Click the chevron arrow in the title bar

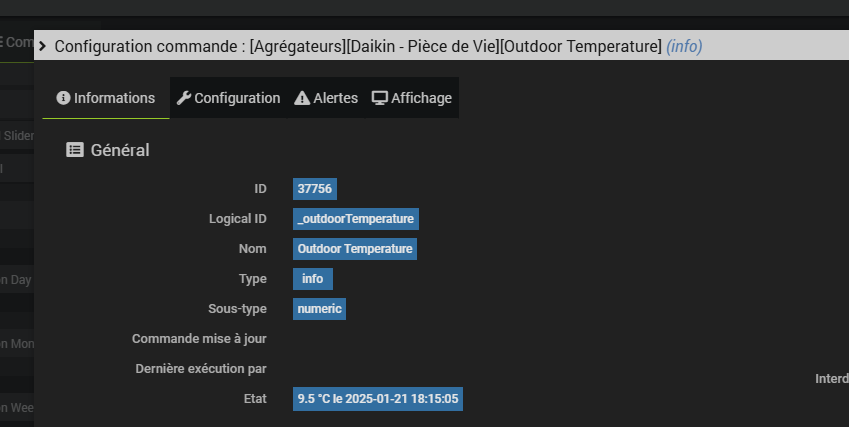point(42,45)
